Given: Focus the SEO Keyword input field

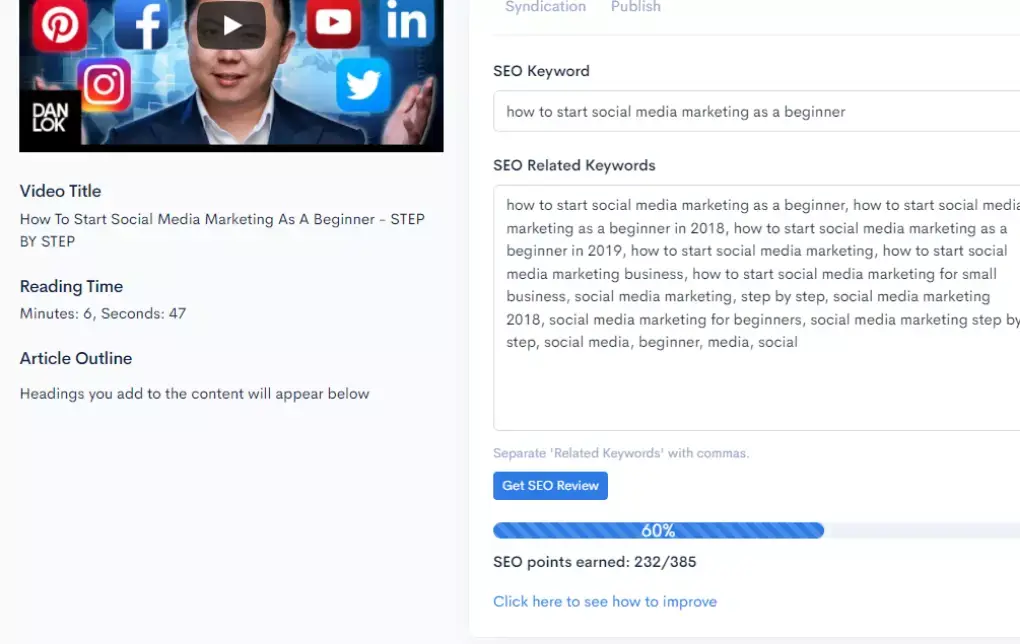Looking at the screenshot, I should pos(757,111).
